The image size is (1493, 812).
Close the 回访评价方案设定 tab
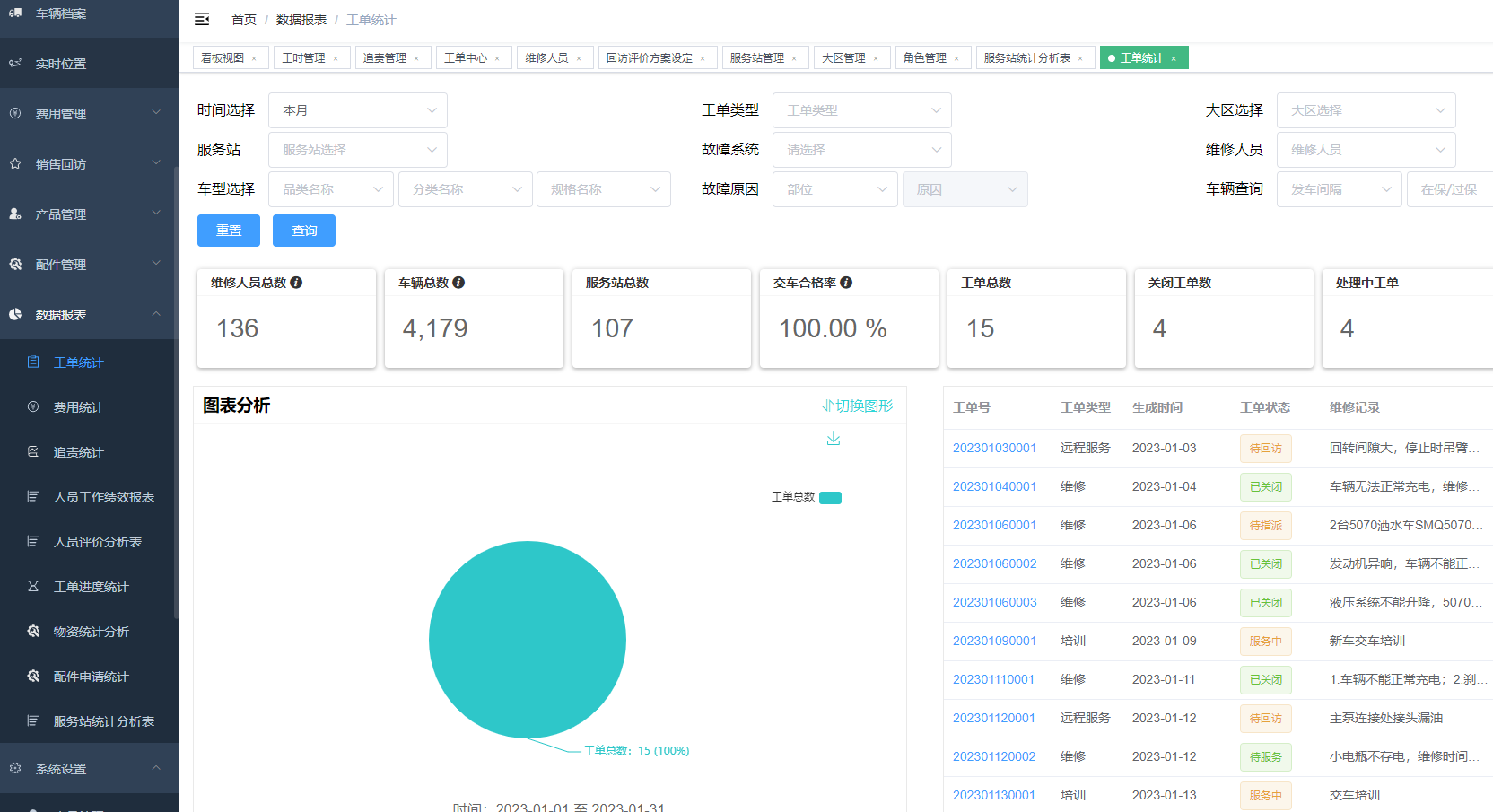pyautogui.click(x=703, y=58)
